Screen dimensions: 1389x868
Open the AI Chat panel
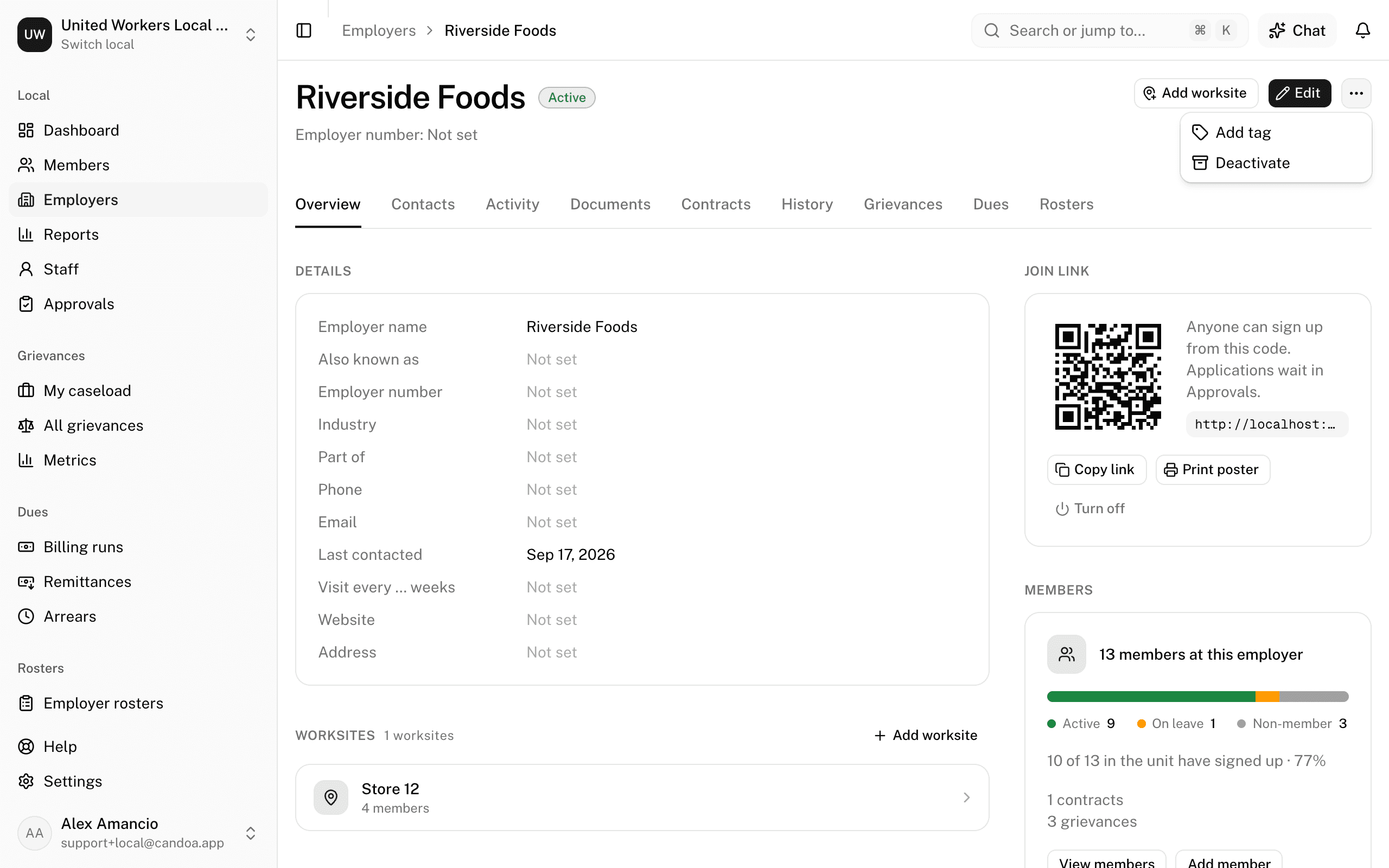1297,30
